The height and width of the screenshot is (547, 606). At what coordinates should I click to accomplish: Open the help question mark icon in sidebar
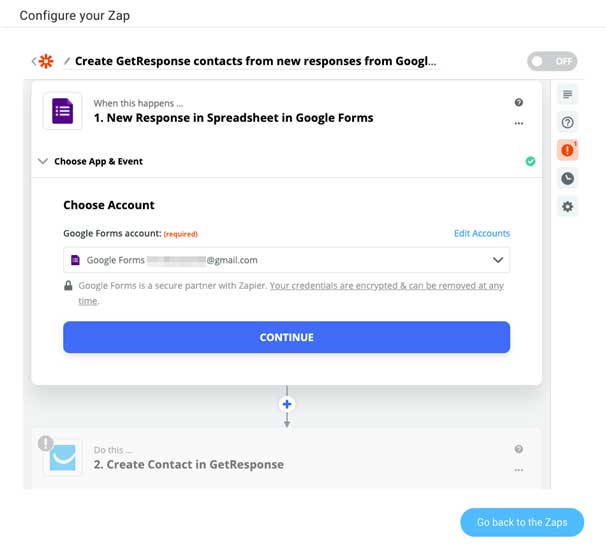click(x=567, y=123)
